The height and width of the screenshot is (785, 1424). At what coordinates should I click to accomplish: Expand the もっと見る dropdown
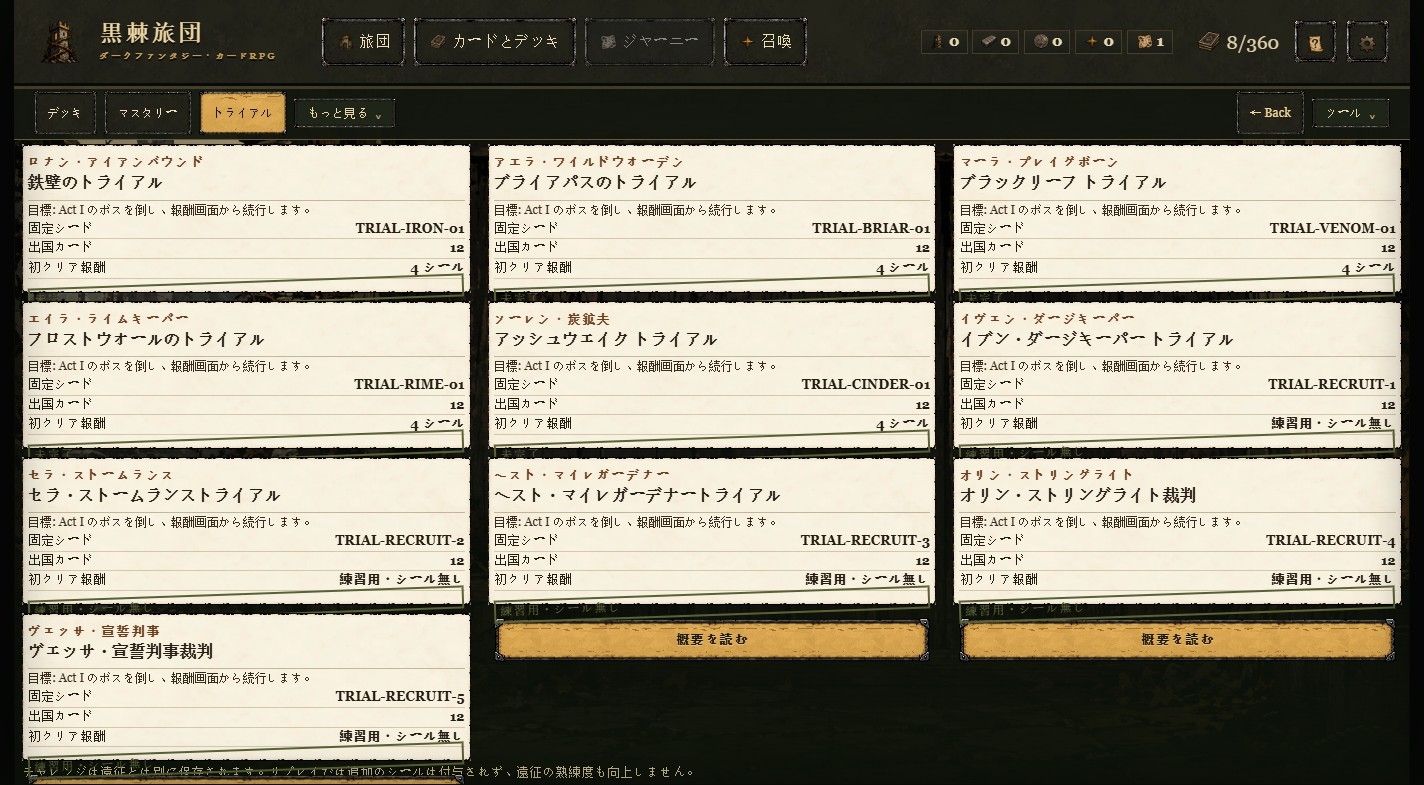click(x=345, y=113)
